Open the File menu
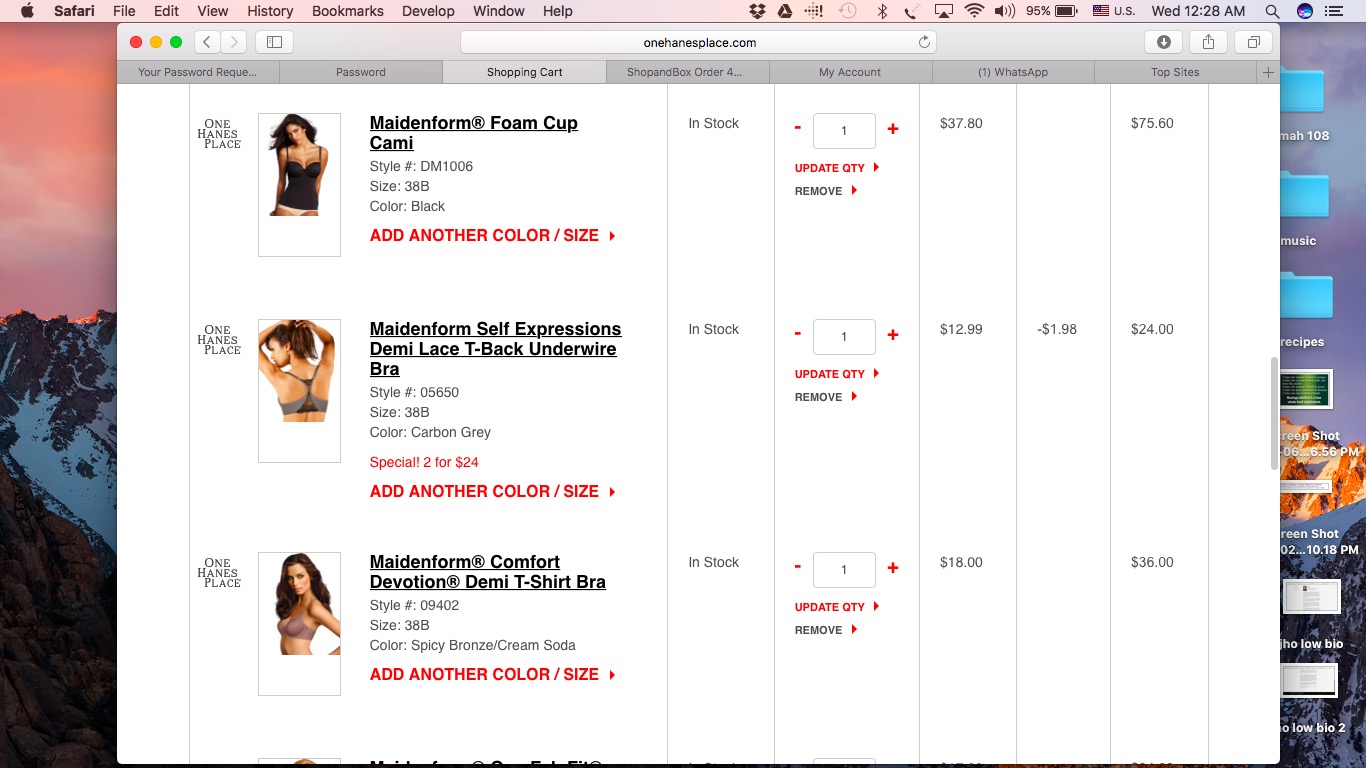 point(124,11)
